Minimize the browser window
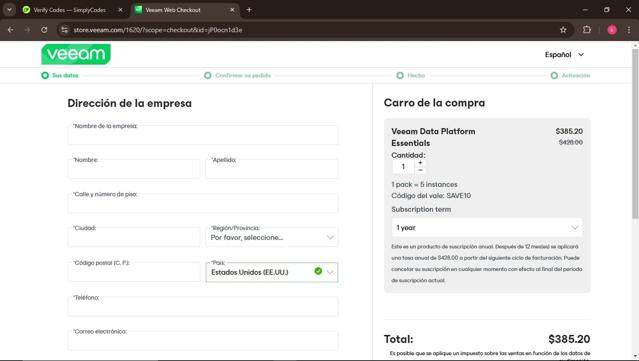The image size is (639, 361). [585, 10]
